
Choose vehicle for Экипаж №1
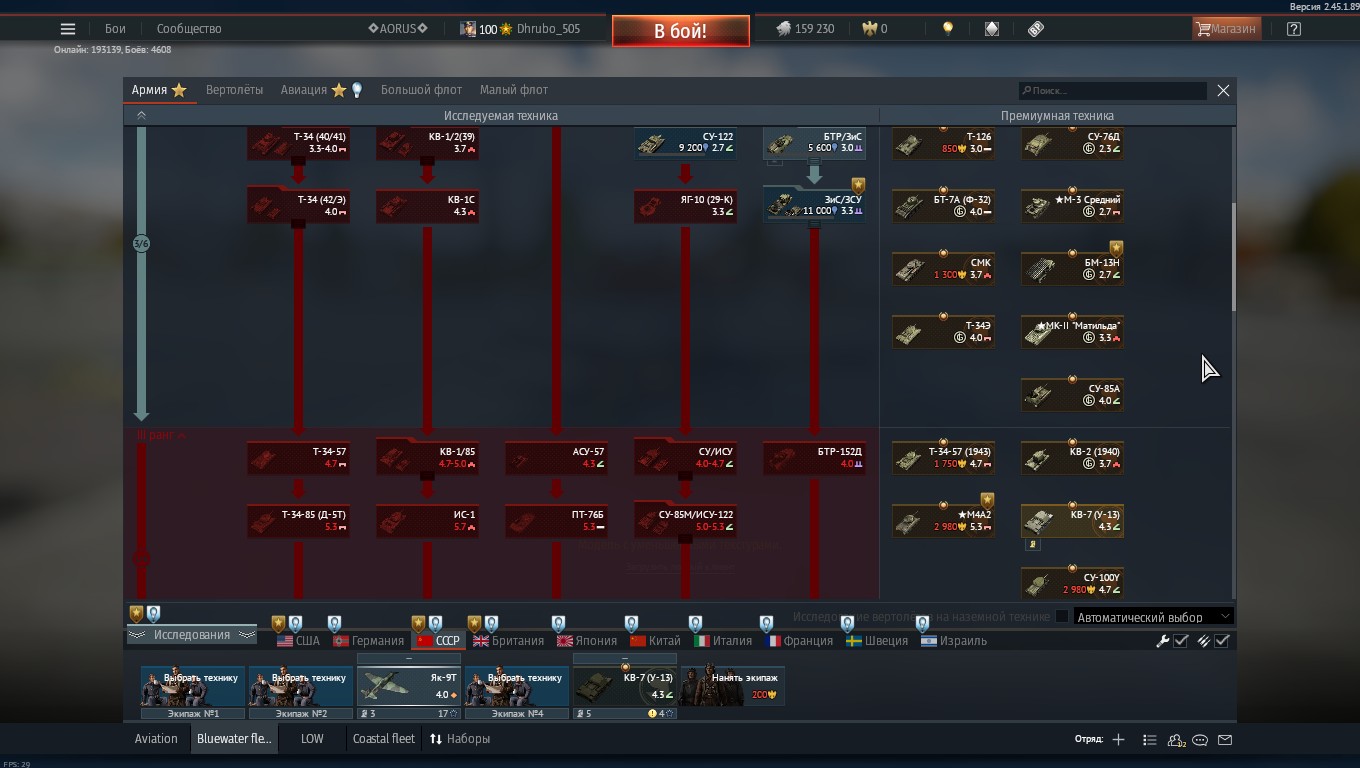pyautogui.click(x=192, y=686)
